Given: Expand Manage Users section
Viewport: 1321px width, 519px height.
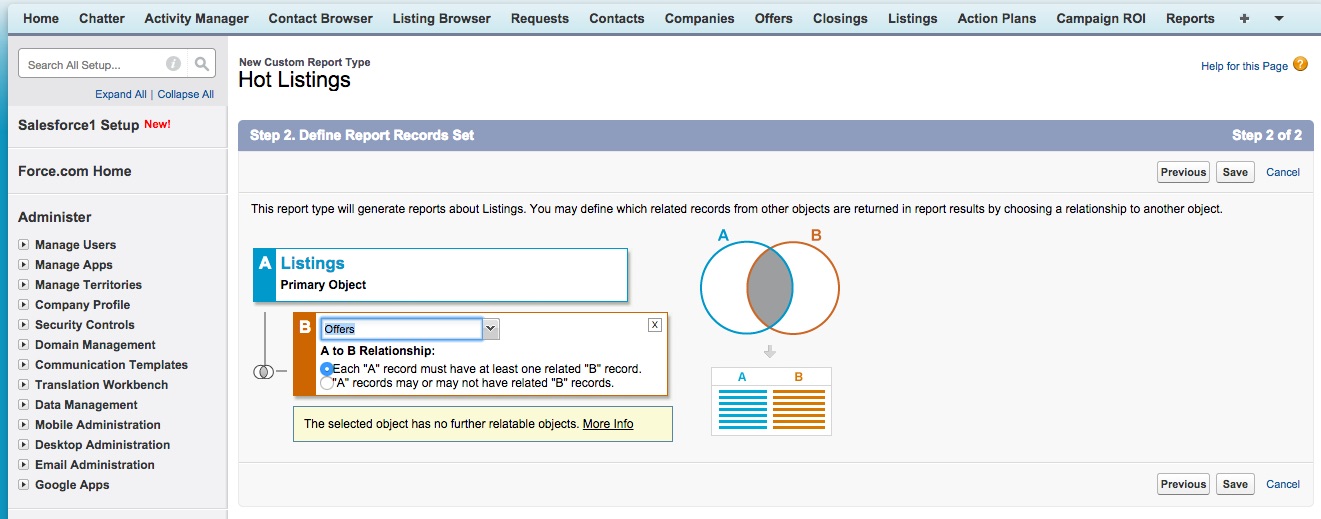Looking at the screenshot, I should coord(24,245).
